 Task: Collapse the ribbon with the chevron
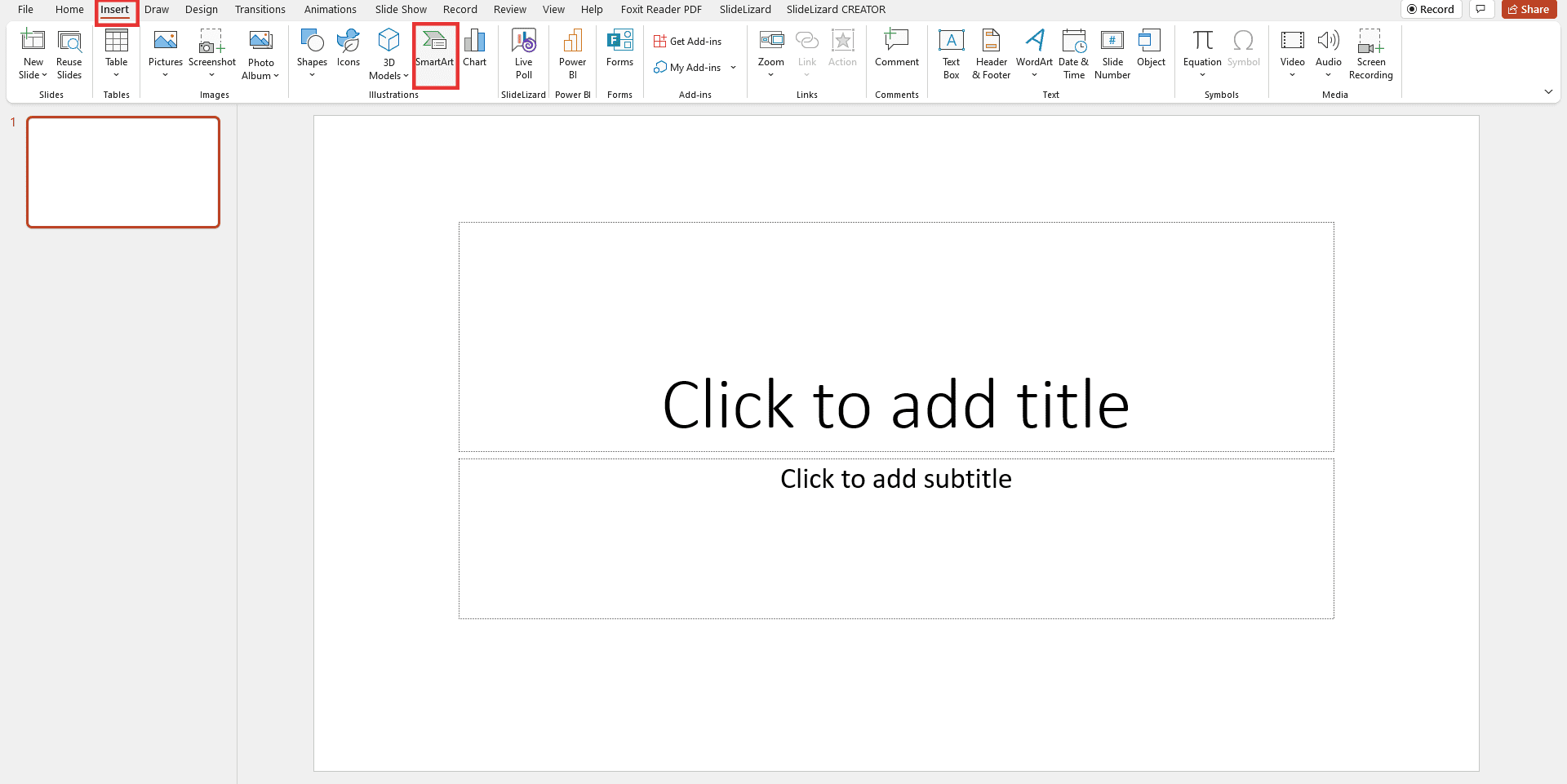[x=1548, y=91]
